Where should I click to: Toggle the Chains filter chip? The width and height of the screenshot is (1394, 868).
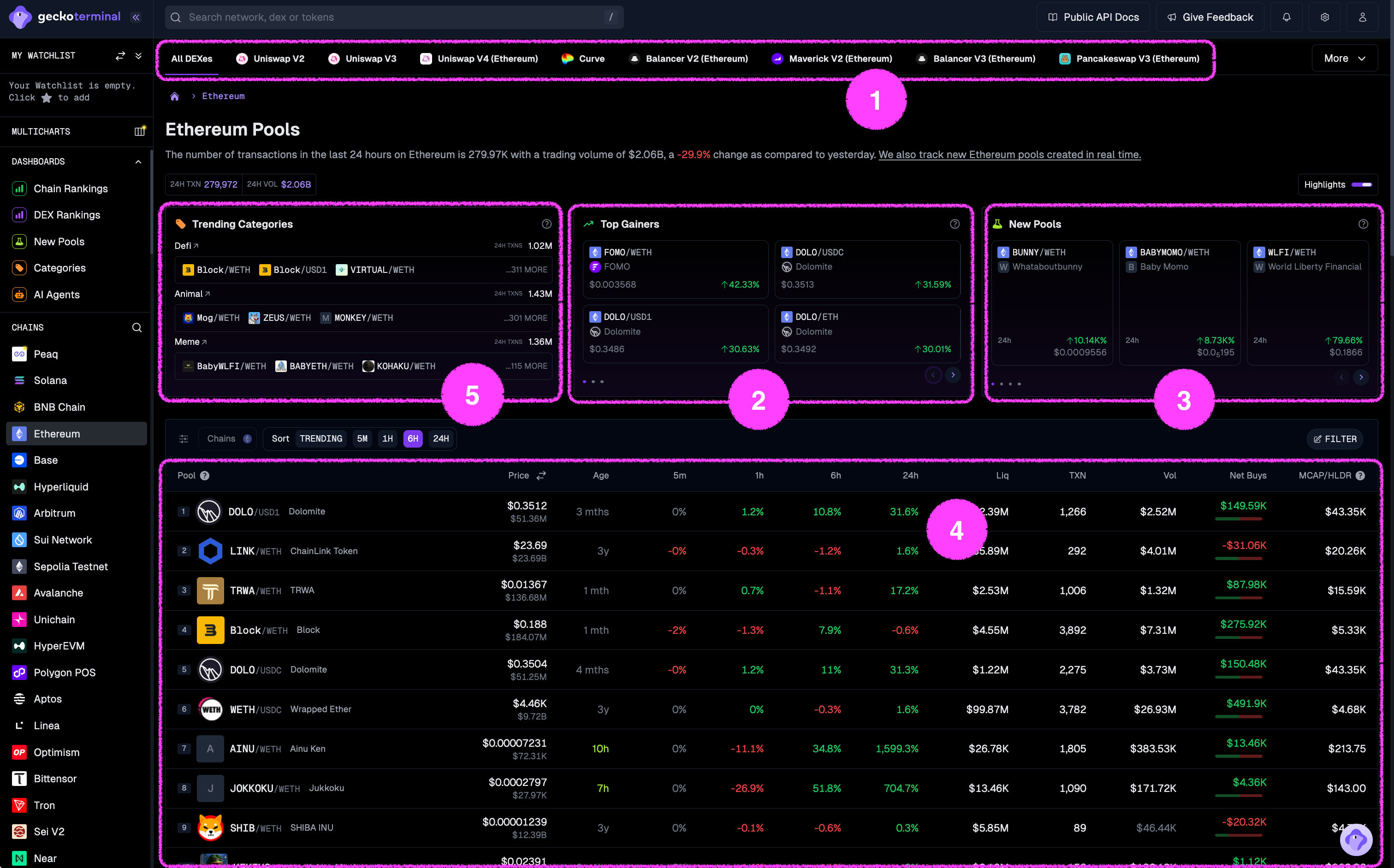[228, 438]
